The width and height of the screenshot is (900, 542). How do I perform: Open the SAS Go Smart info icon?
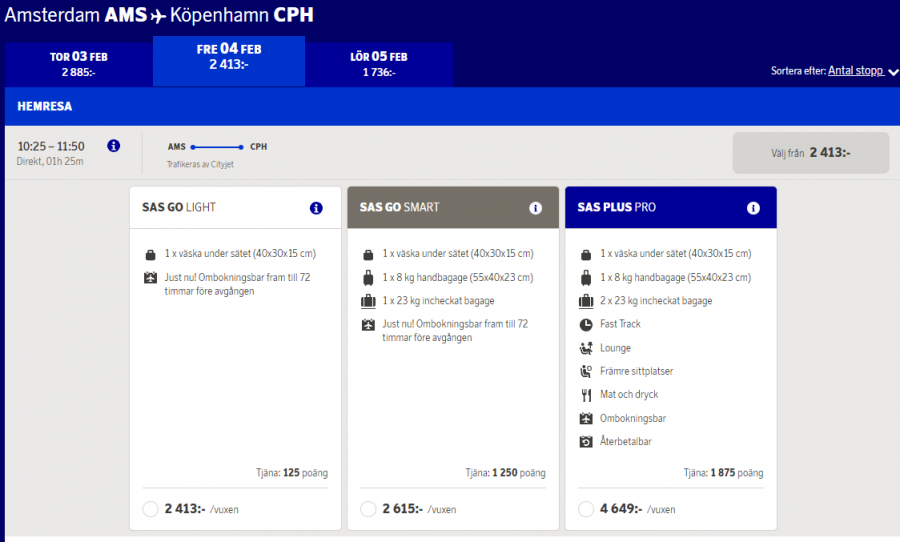coord(535,208)
